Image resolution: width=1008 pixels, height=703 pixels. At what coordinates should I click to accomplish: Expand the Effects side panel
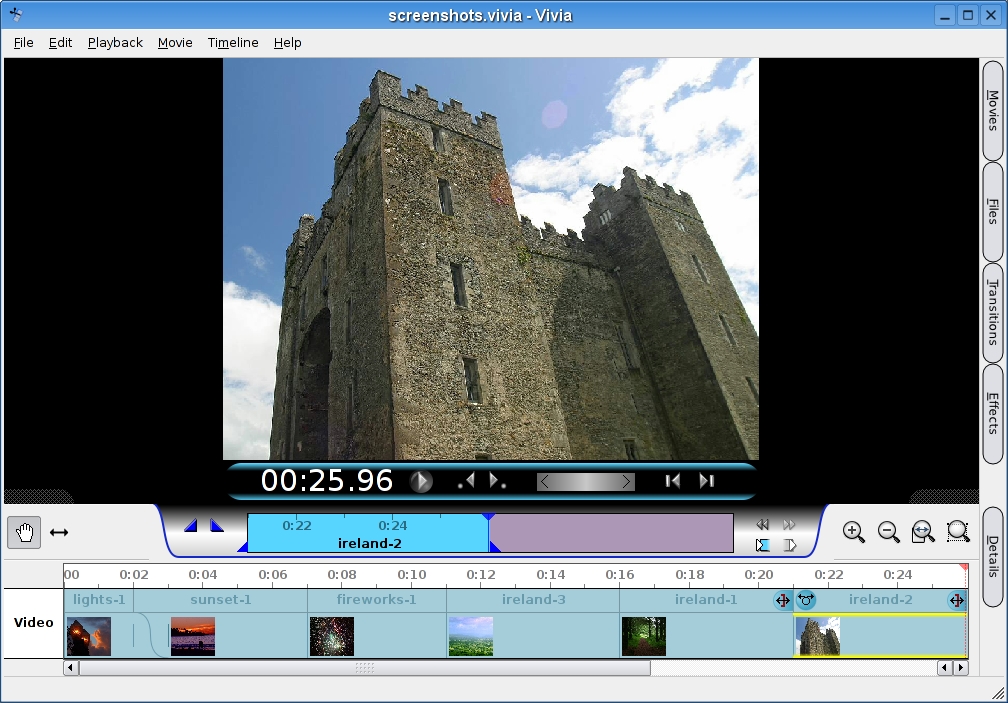pos(993,414)
